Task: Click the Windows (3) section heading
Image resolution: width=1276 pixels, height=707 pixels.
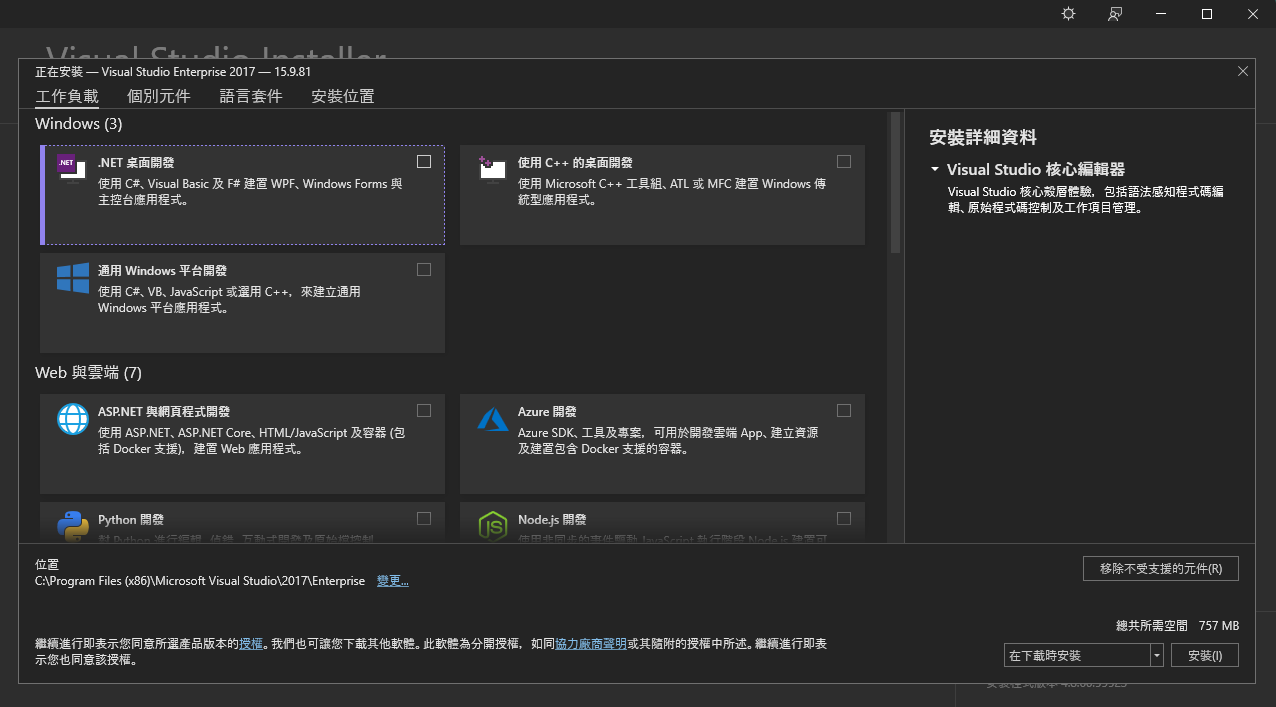Action: click(x=78, y=124)
